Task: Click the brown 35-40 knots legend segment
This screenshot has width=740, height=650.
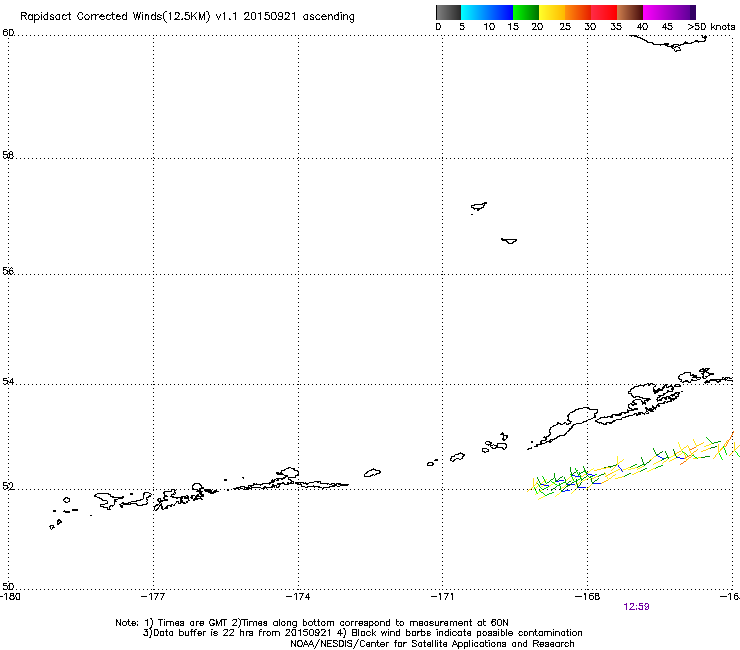Action: pyautogui.click(x=630, y=12)
